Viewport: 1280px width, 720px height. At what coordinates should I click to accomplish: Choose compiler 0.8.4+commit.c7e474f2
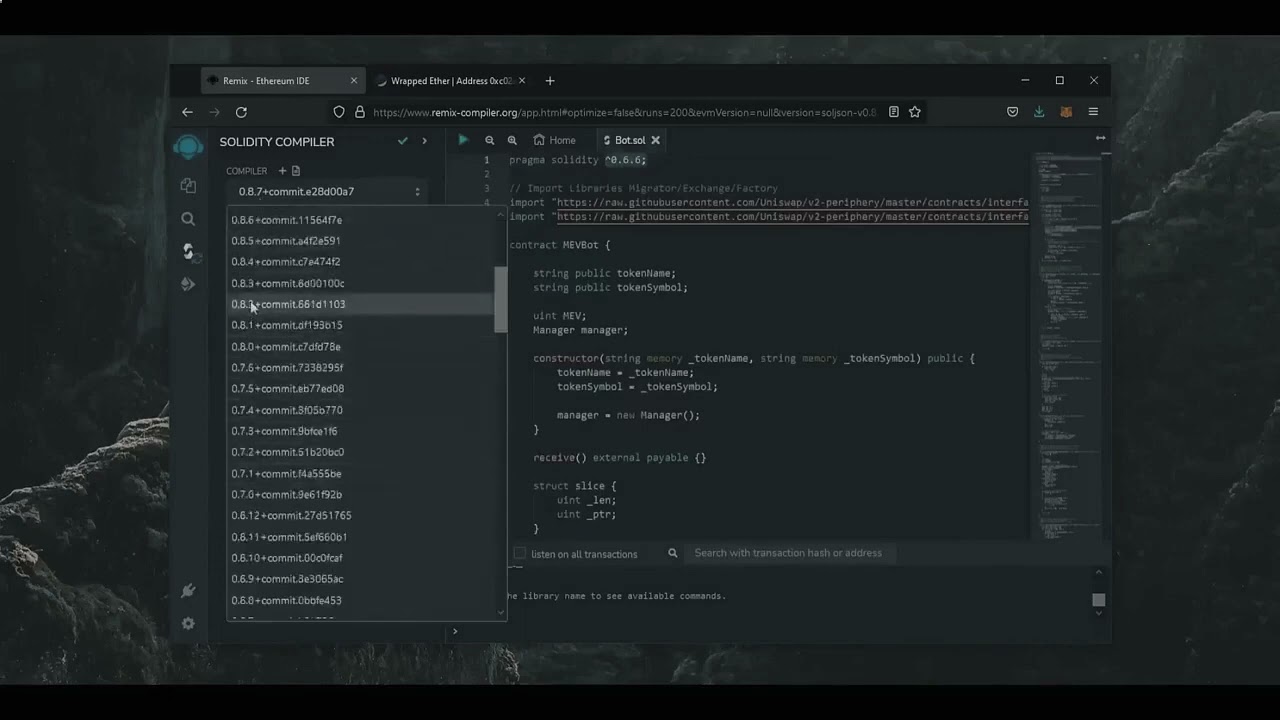[x=361, y=262]
